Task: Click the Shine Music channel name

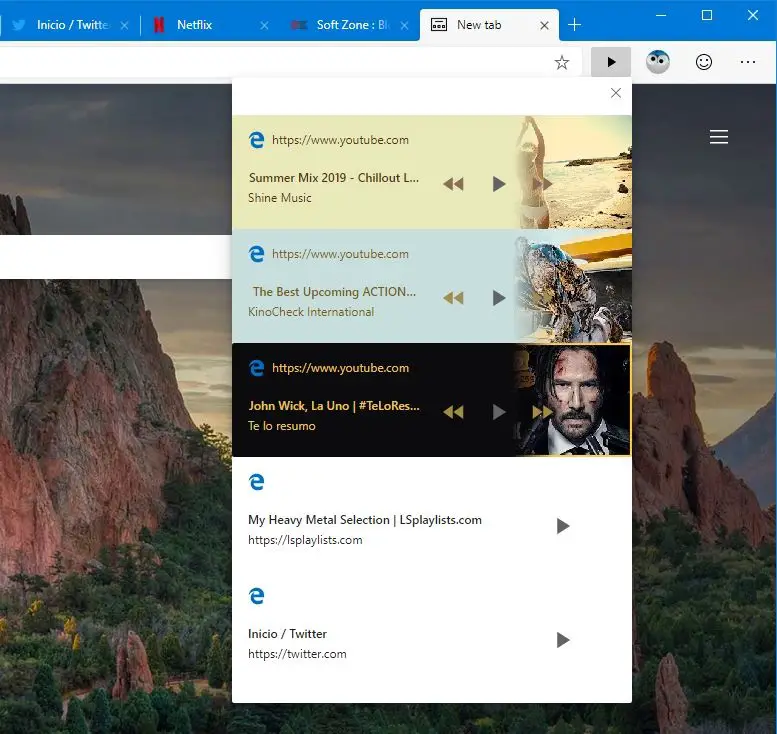Action: click(279, 198)
